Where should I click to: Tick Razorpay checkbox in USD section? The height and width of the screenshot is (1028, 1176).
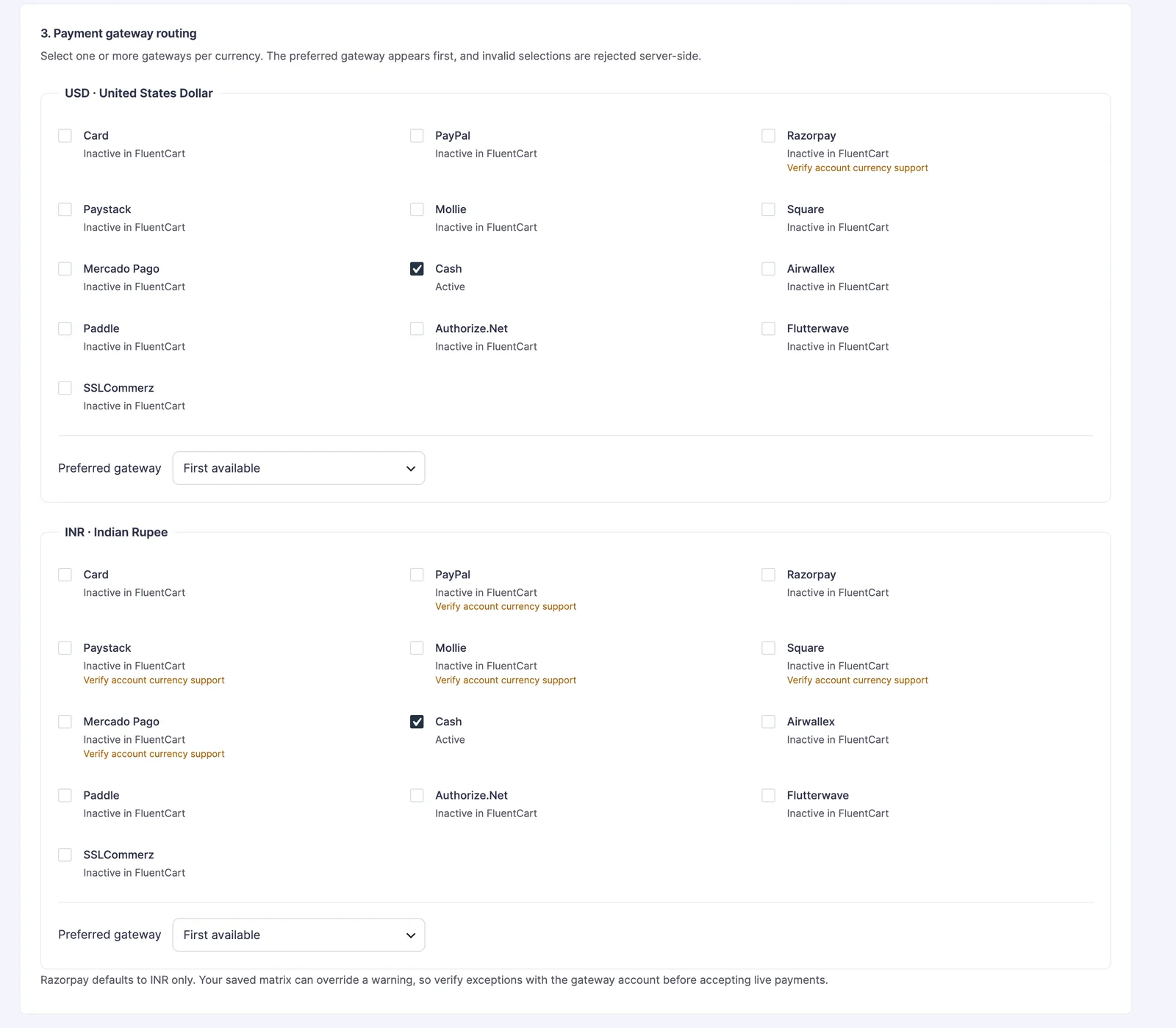pos(768,136)
